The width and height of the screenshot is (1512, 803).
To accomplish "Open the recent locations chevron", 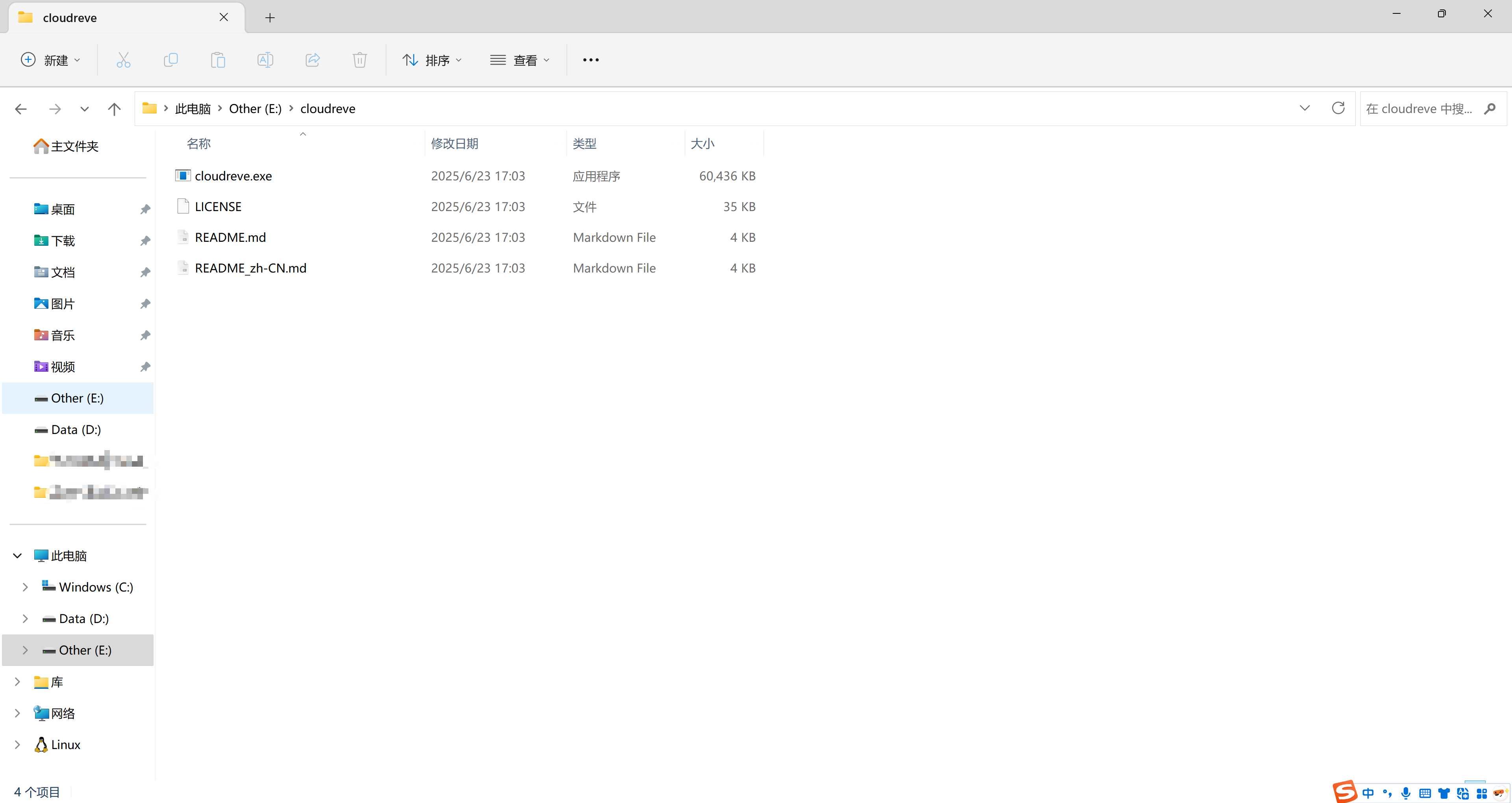I will pyautogui.click(x=85, y=109).
